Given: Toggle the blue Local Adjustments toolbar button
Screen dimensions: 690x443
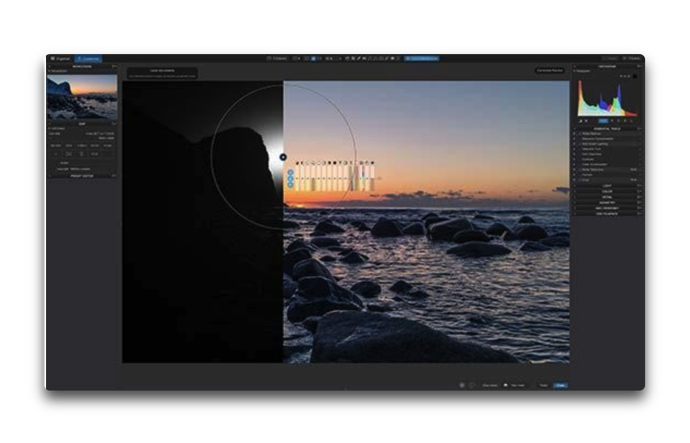Looking at the screenshot, I should tap(422, 59).
